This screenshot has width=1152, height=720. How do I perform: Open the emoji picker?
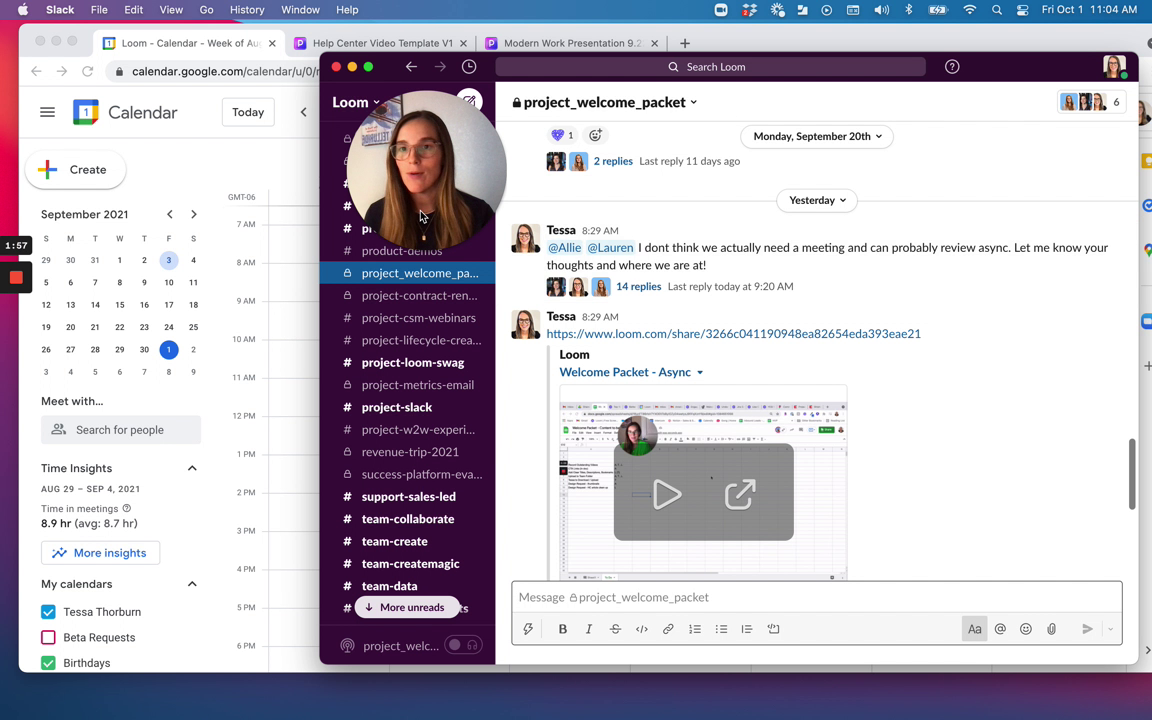(x=1025, y=628)
